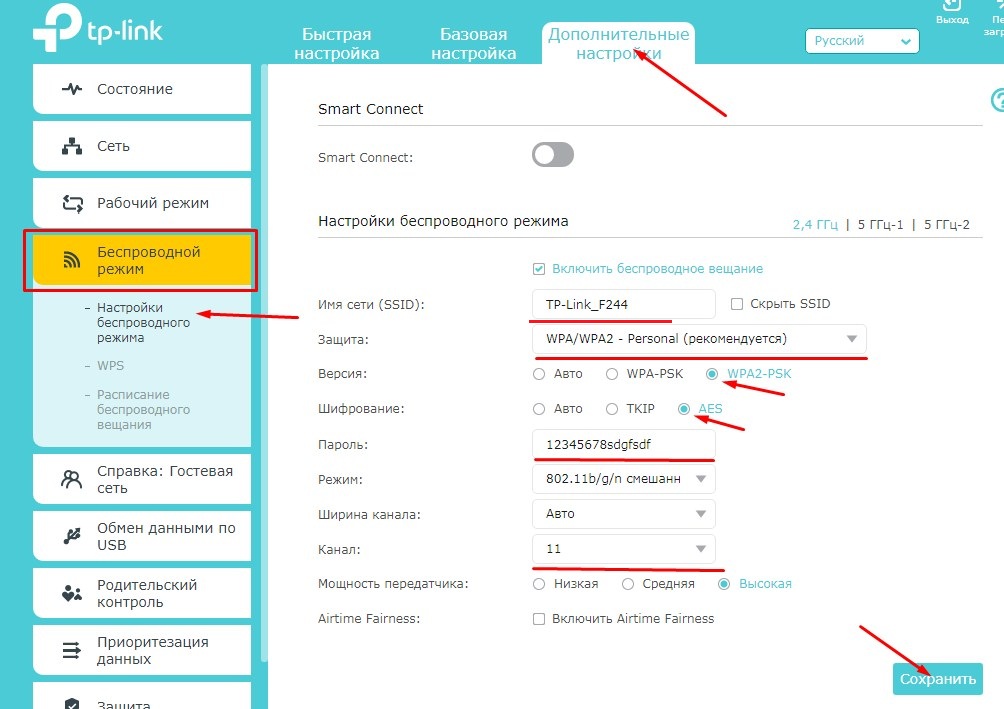Select the 2,4 ГГц band

tap(815, 225)
